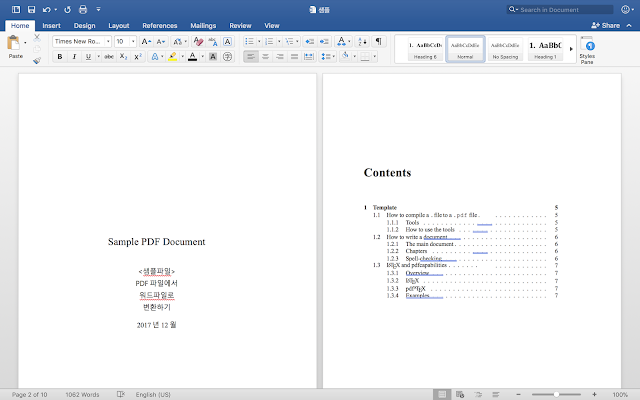This screenshot has height=400, width=640.
Task: Click the Format Painter brush icon
Action: tap(37, 60)
